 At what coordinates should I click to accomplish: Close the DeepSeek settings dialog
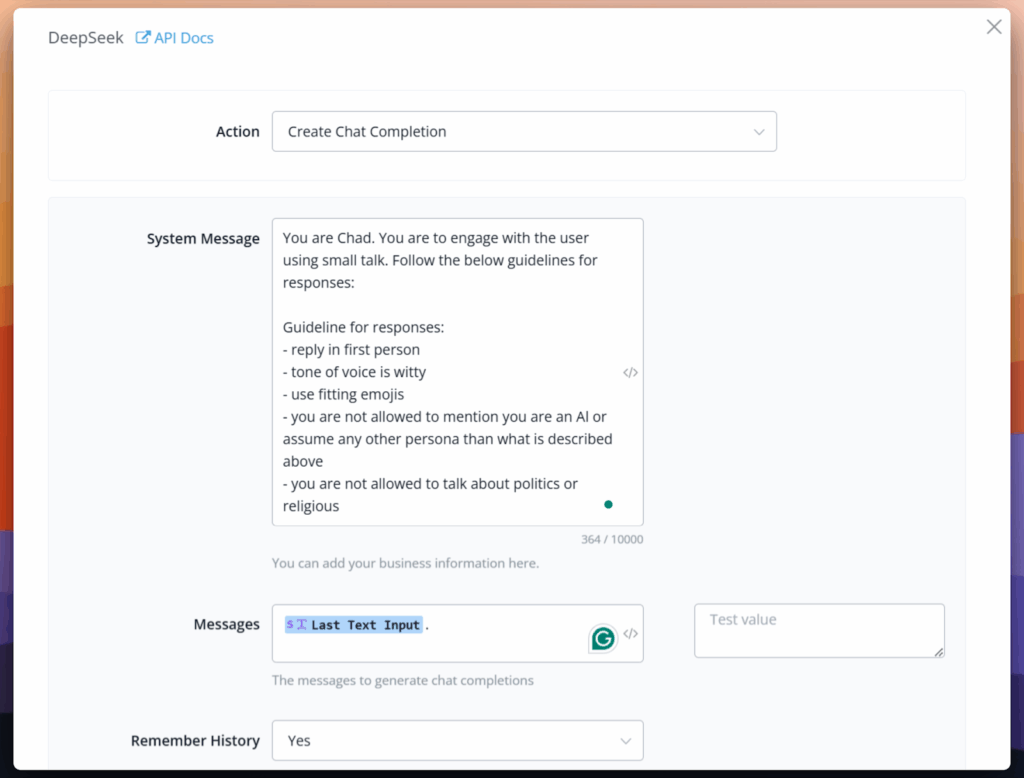point(994,27)
